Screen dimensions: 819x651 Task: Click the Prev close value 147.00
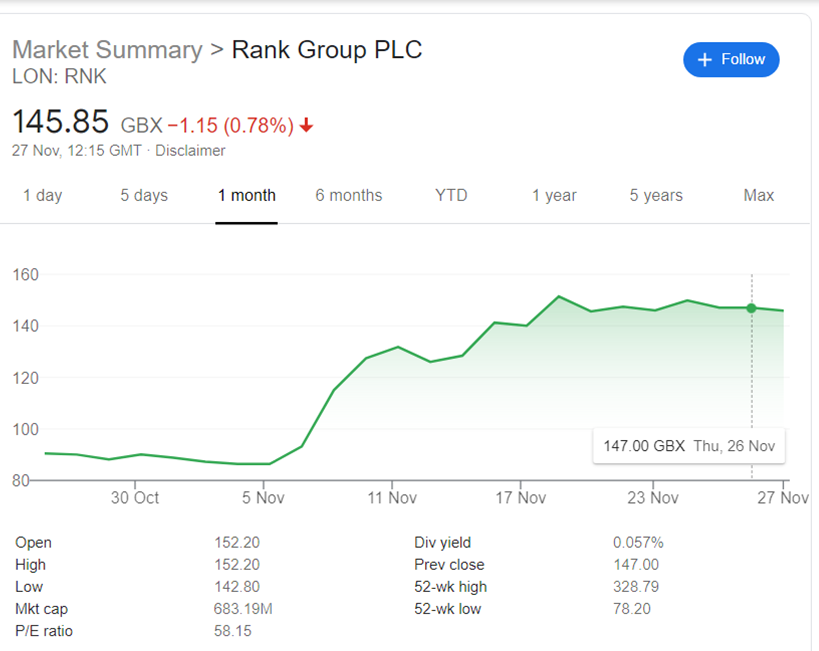(x=636, y=564)
